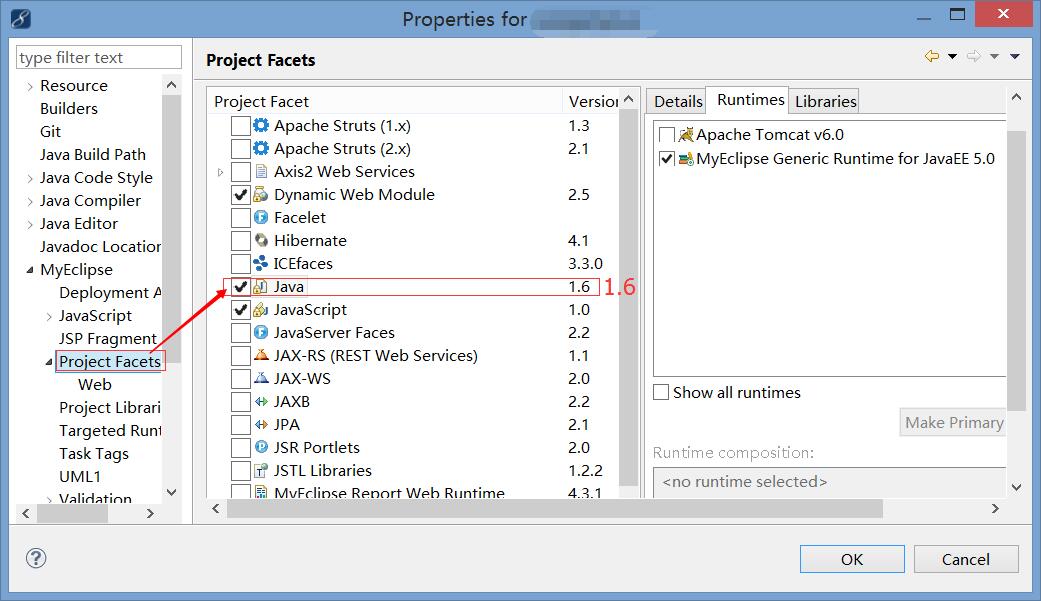Viewport: 1041px width, 601px height.
Task: Uncheck the JavaScript facet checkbox
Action: click(x=240, y=309)
